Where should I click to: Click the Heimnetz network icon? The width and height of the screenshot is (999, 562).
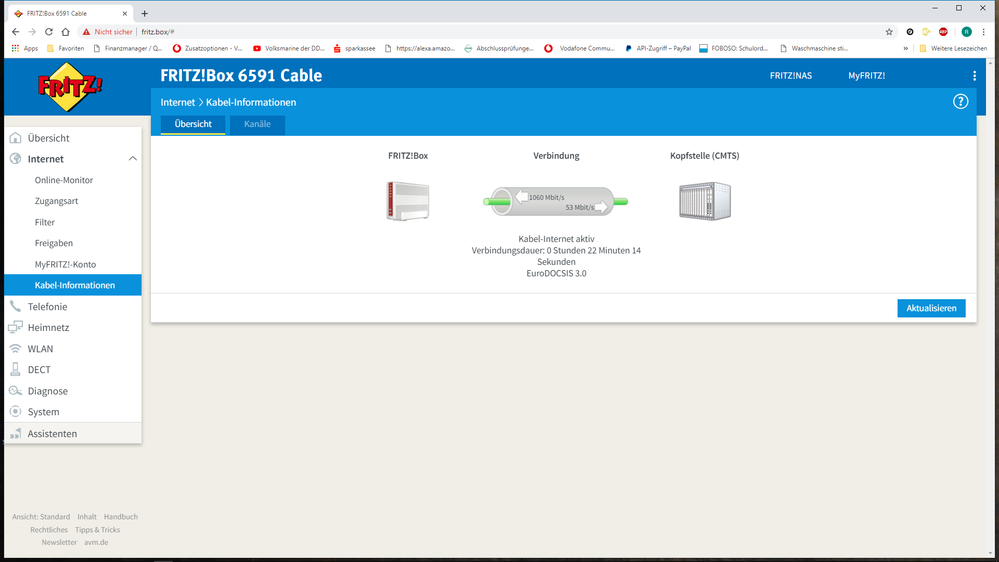[16, 328]
